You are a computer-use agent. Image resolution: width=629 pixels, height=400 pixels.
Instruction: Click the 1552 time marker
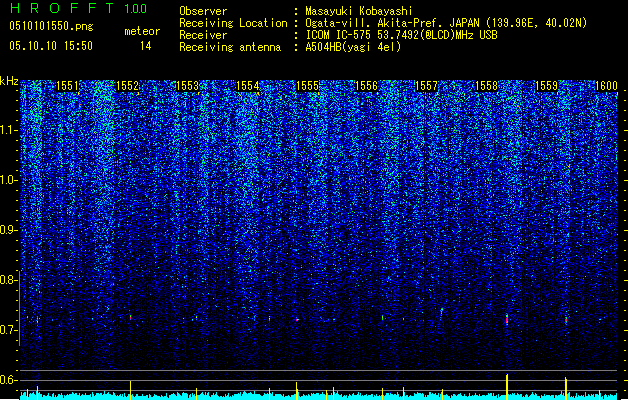tap(127, 86)
